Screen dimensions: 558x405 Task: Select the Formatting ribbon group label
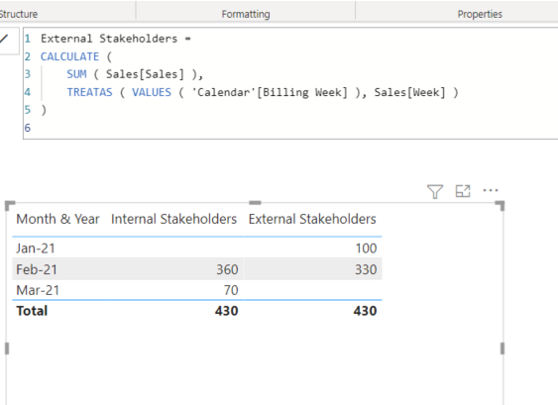[246, 14]
